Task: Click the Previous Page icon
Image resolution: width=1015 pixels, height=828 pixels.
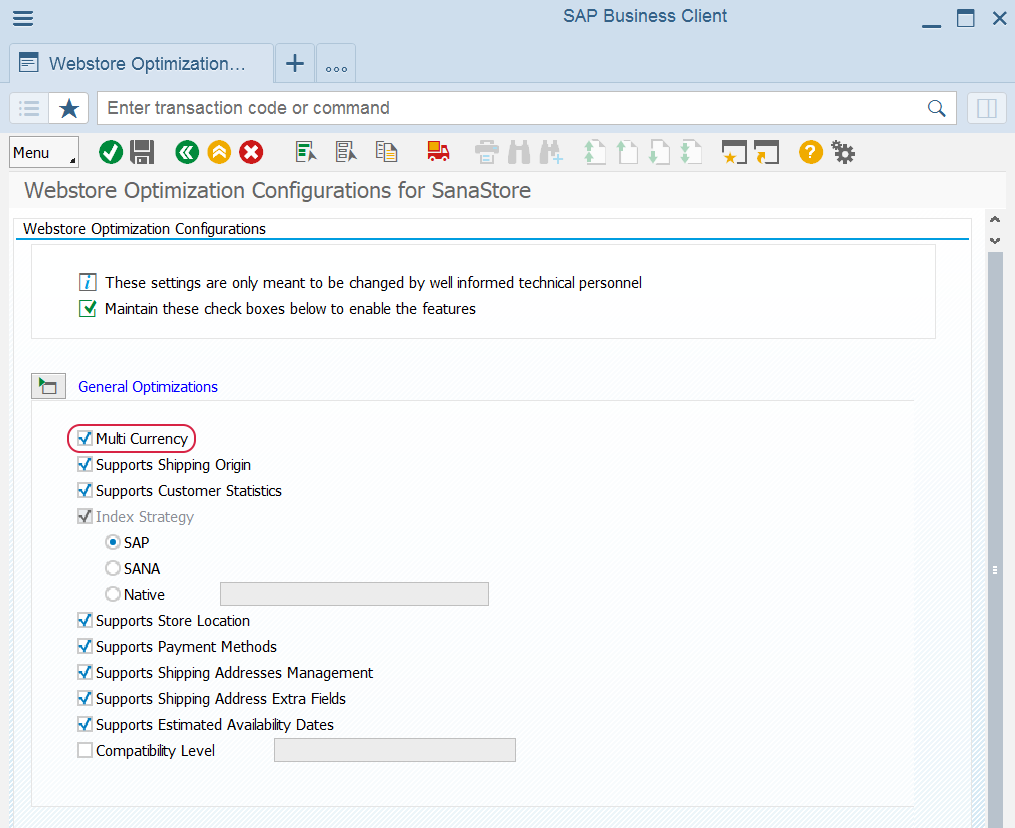Action: tap(627, 153)
